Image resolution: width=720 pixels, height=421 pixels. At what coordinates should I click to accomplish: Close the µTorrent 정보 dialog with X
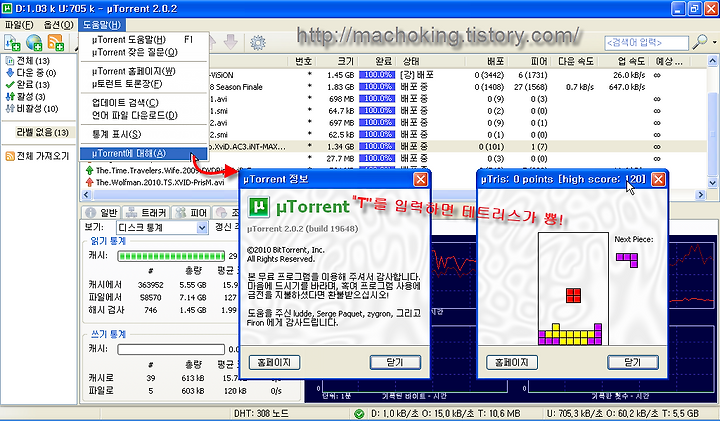point(420,180)
